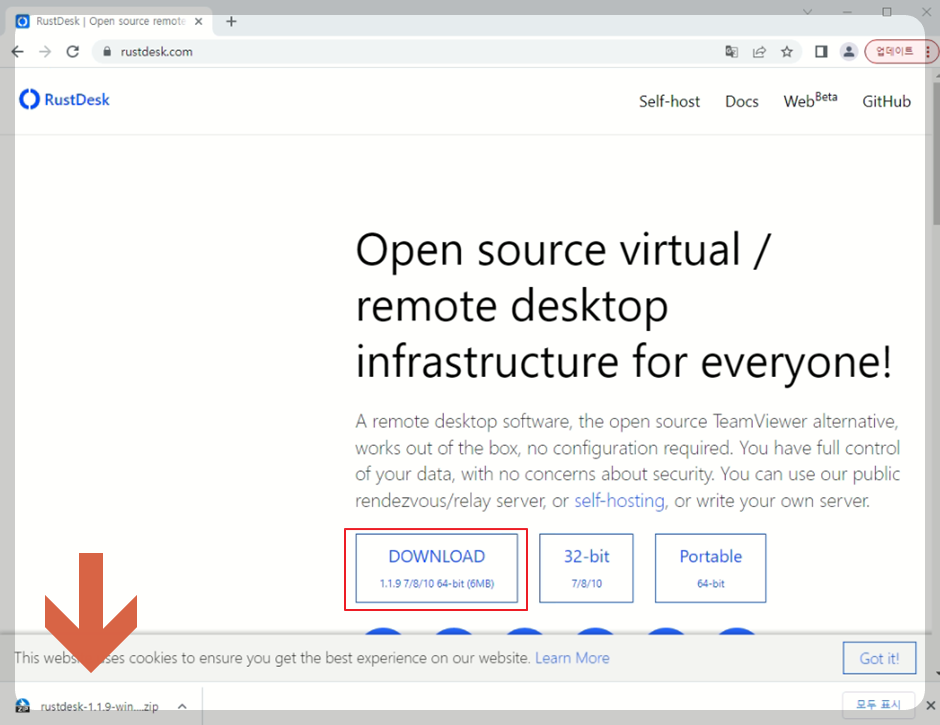Click the RustDesk logo
940x725 pixels.
point(64,100)
